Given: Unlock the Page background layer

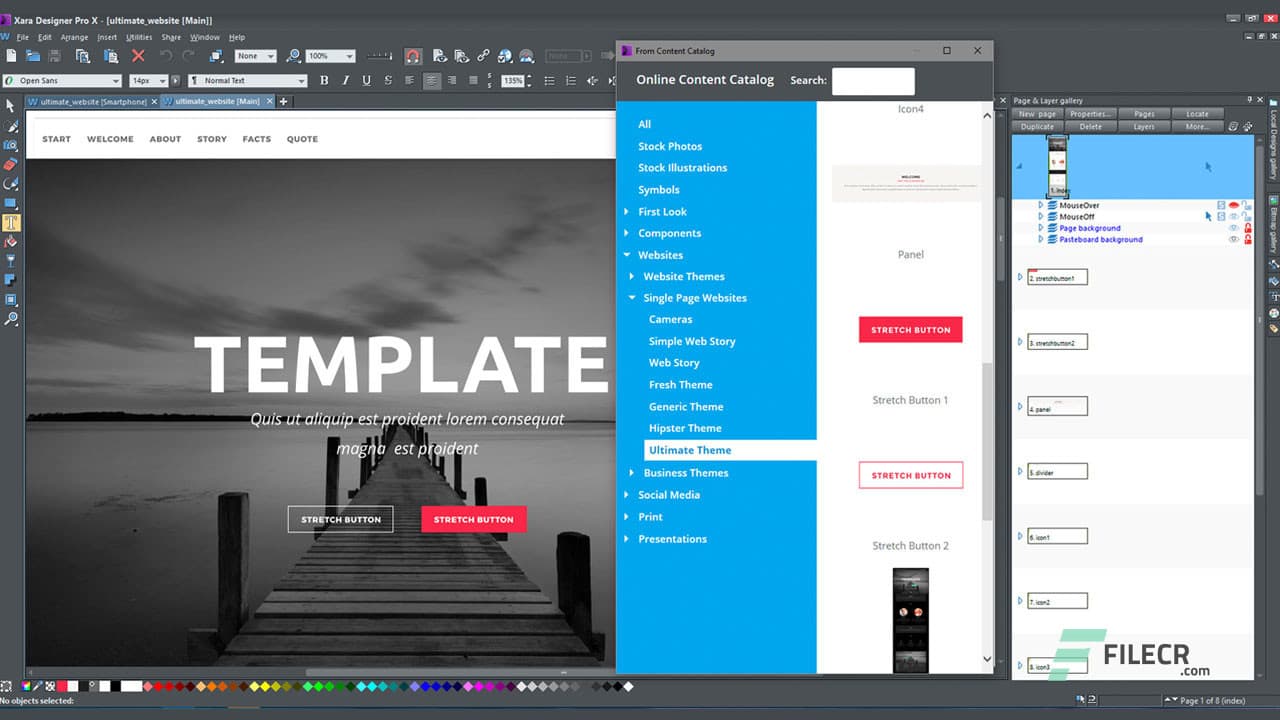Looking at the screenshot, I should [x=1248, y=228].
